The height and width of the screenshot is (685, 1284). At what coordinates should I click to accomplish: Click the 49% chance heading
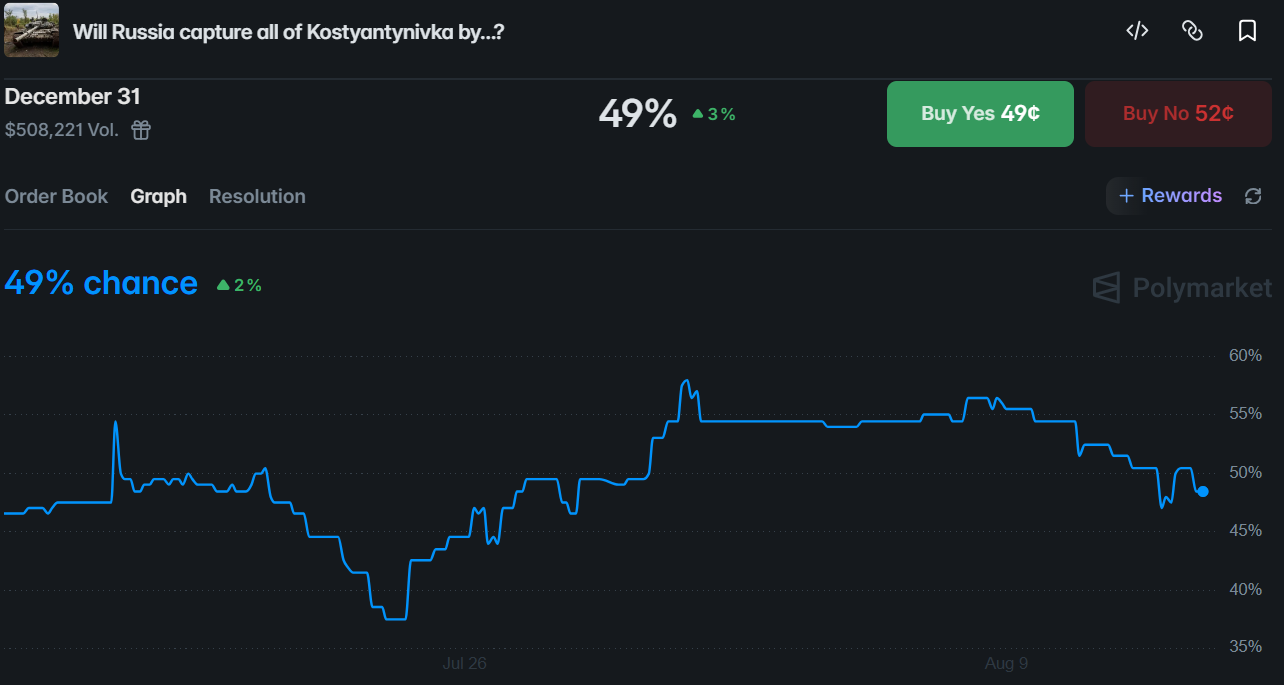click(x=101, y=283)
